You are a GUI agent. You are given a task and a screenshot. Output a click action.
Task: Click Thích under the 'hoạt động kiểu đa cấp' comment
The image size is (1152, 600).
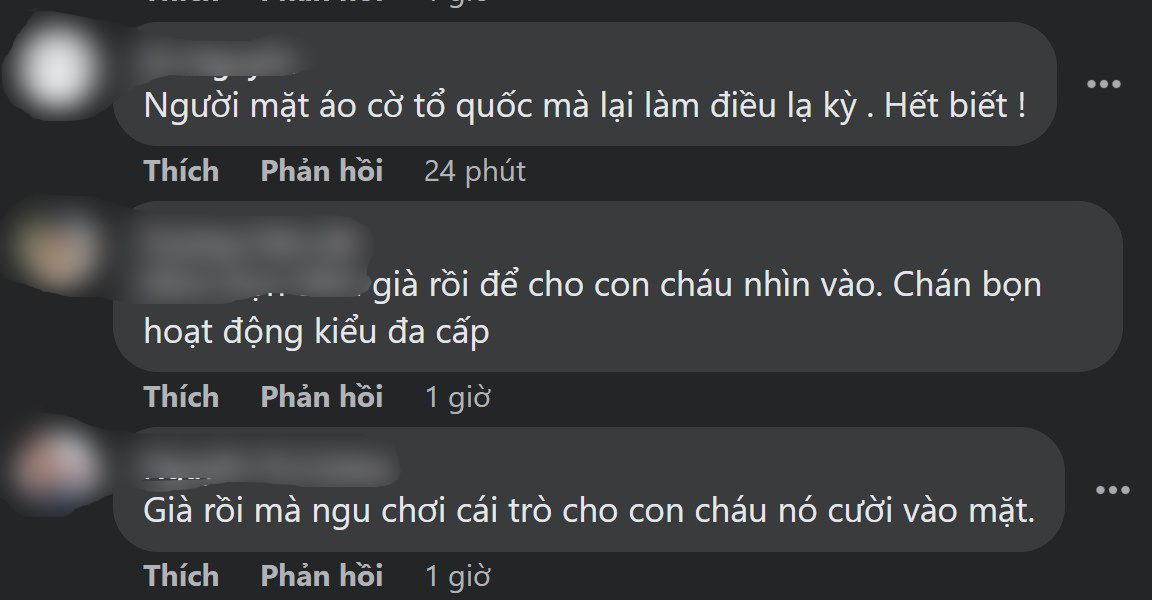181,397
